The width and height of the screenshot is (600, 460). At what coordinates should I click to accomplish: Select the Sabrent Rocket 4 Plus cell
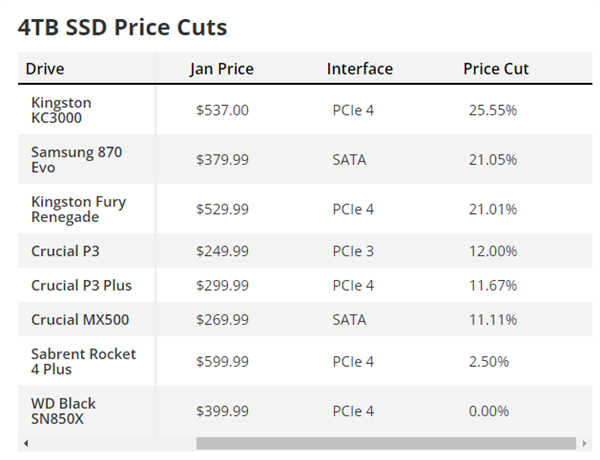tap(83, 362)
